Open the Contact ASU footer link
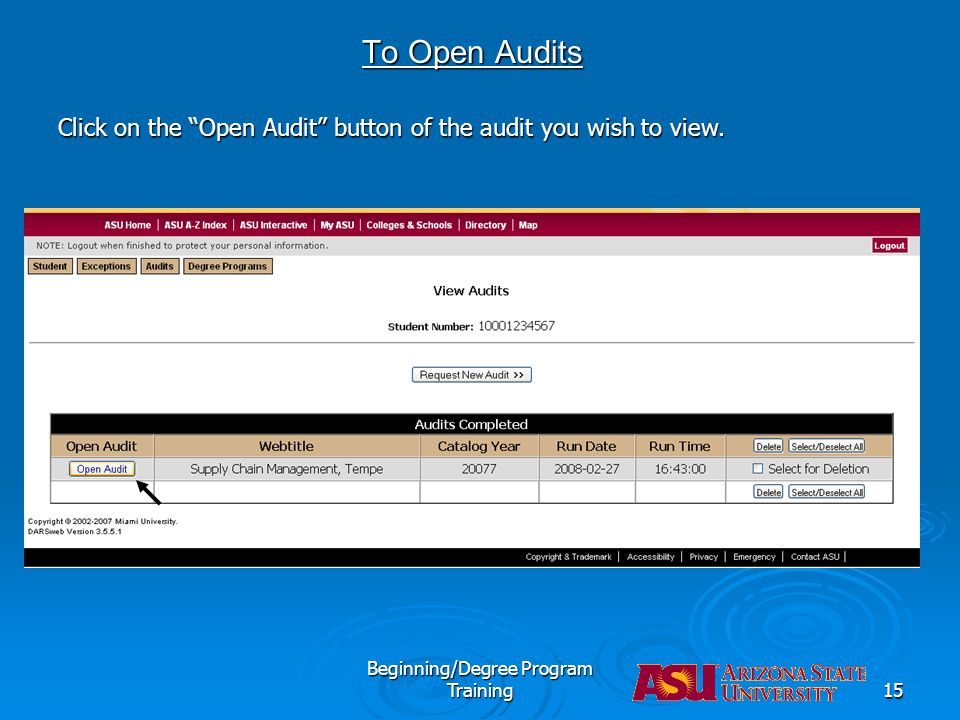960x720 pixels. 815,557
